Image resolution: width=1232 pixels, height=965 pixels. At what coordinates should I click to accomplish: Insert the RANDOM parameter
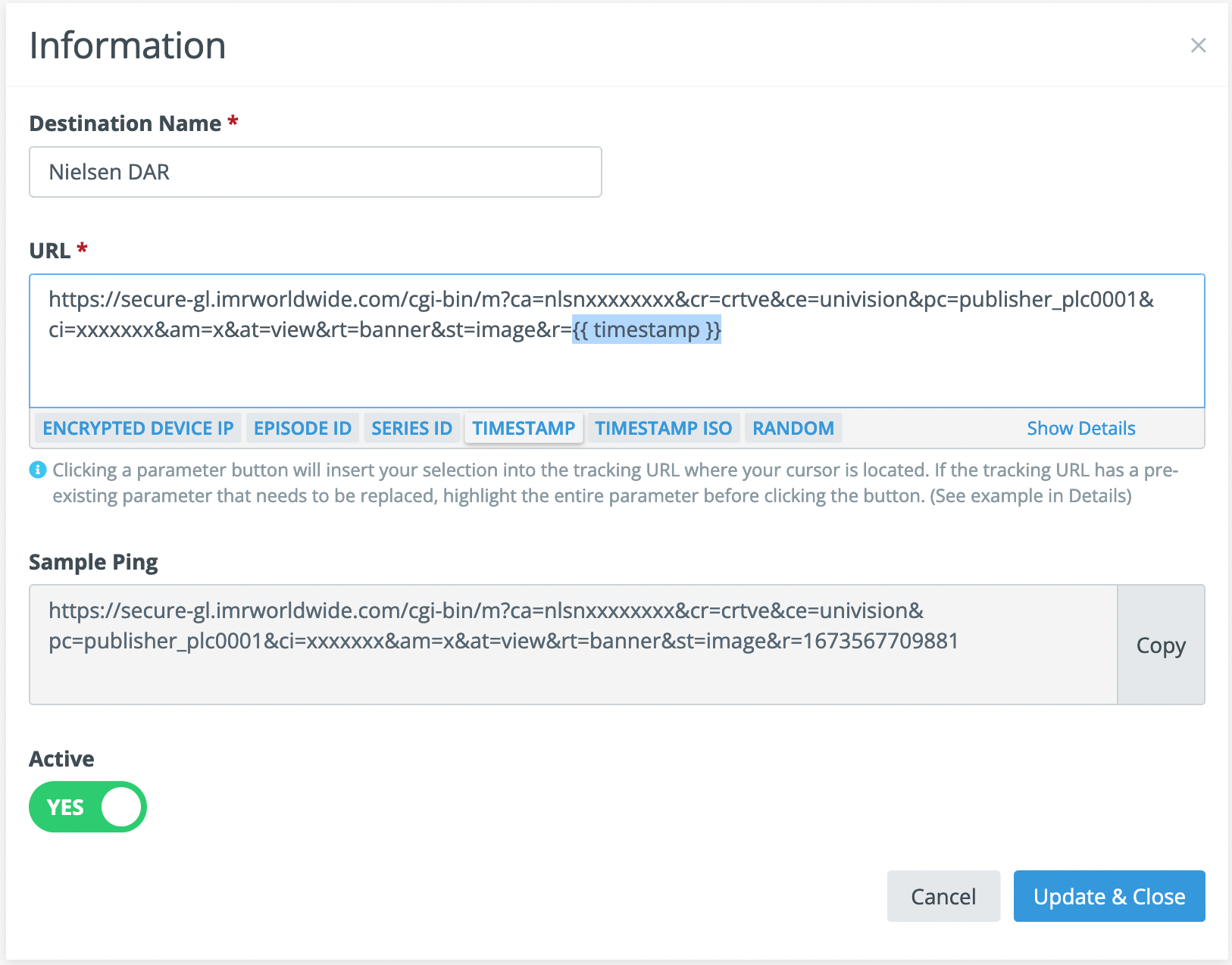[793, 428]
